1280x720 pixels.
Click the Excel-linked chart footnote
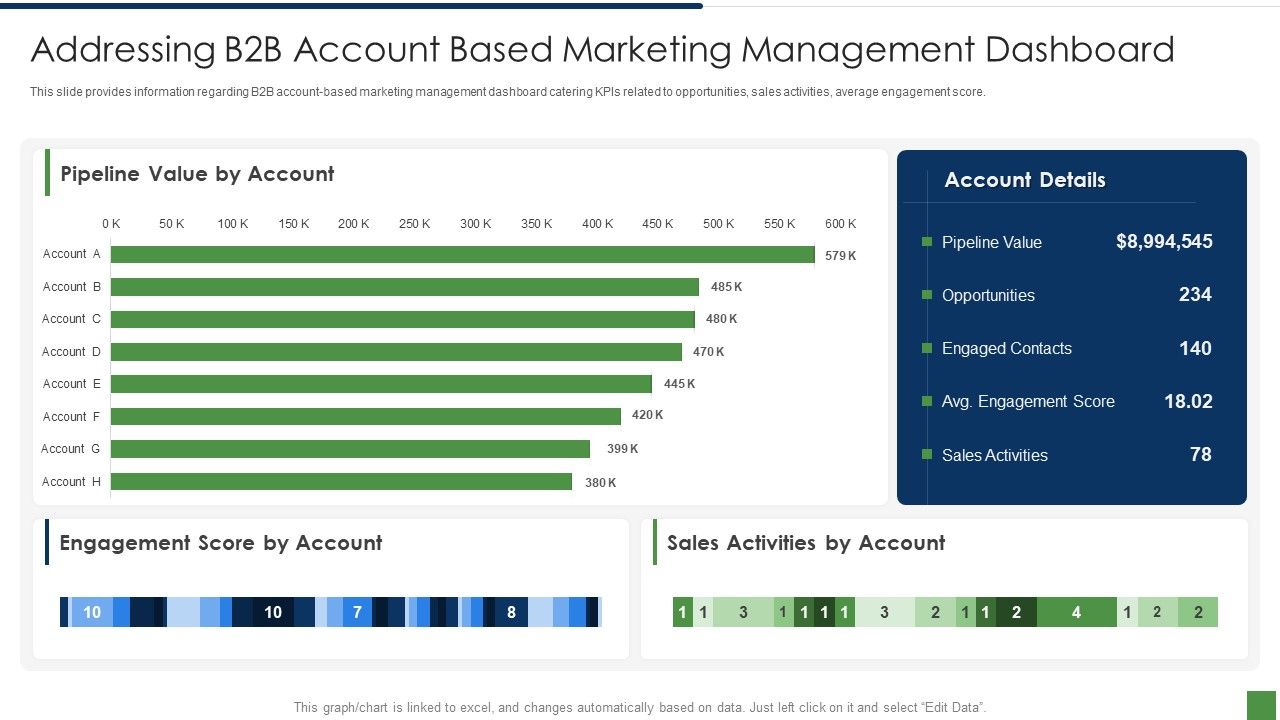(640, 707)
